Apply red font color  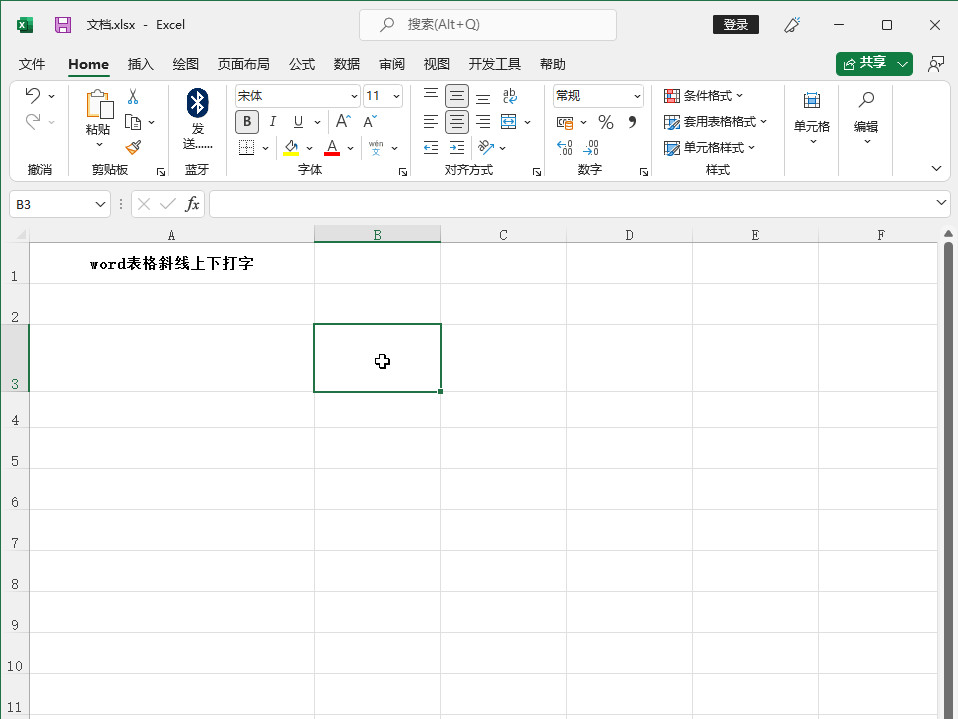332,147
